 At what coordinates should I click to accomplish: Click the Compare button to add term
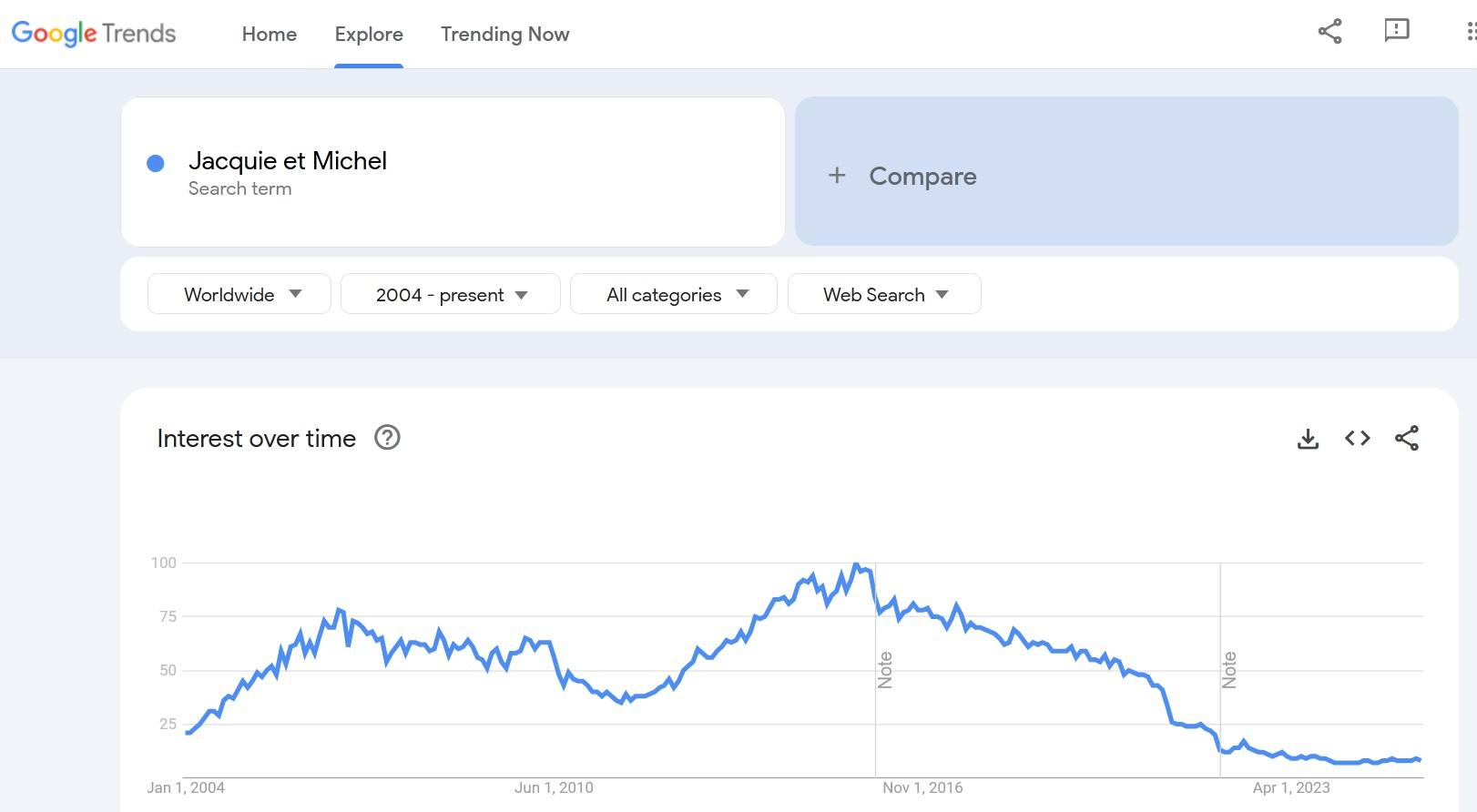922,177
